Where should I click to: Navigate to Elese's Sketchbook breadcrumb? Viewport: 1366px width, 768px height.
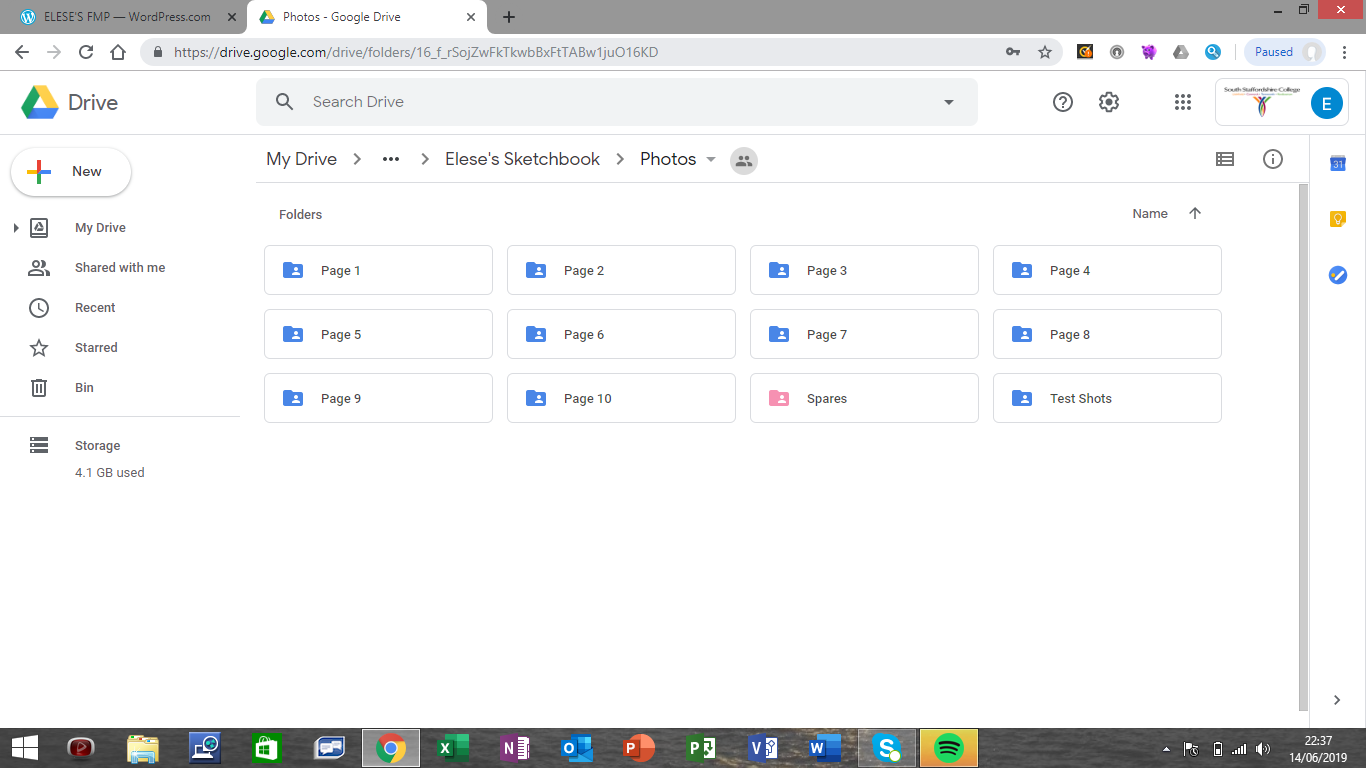[522, 159]
